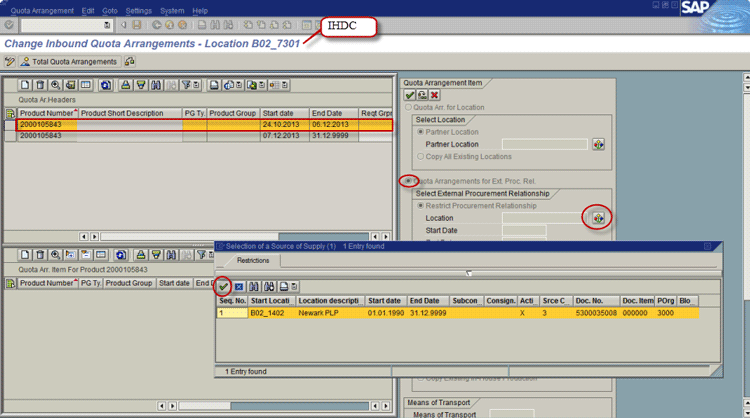The width and height of the screenshot is (750, 418).
Task: Click middle icon in Quota Arrangement Item toolbar
Action: point(422,95)
